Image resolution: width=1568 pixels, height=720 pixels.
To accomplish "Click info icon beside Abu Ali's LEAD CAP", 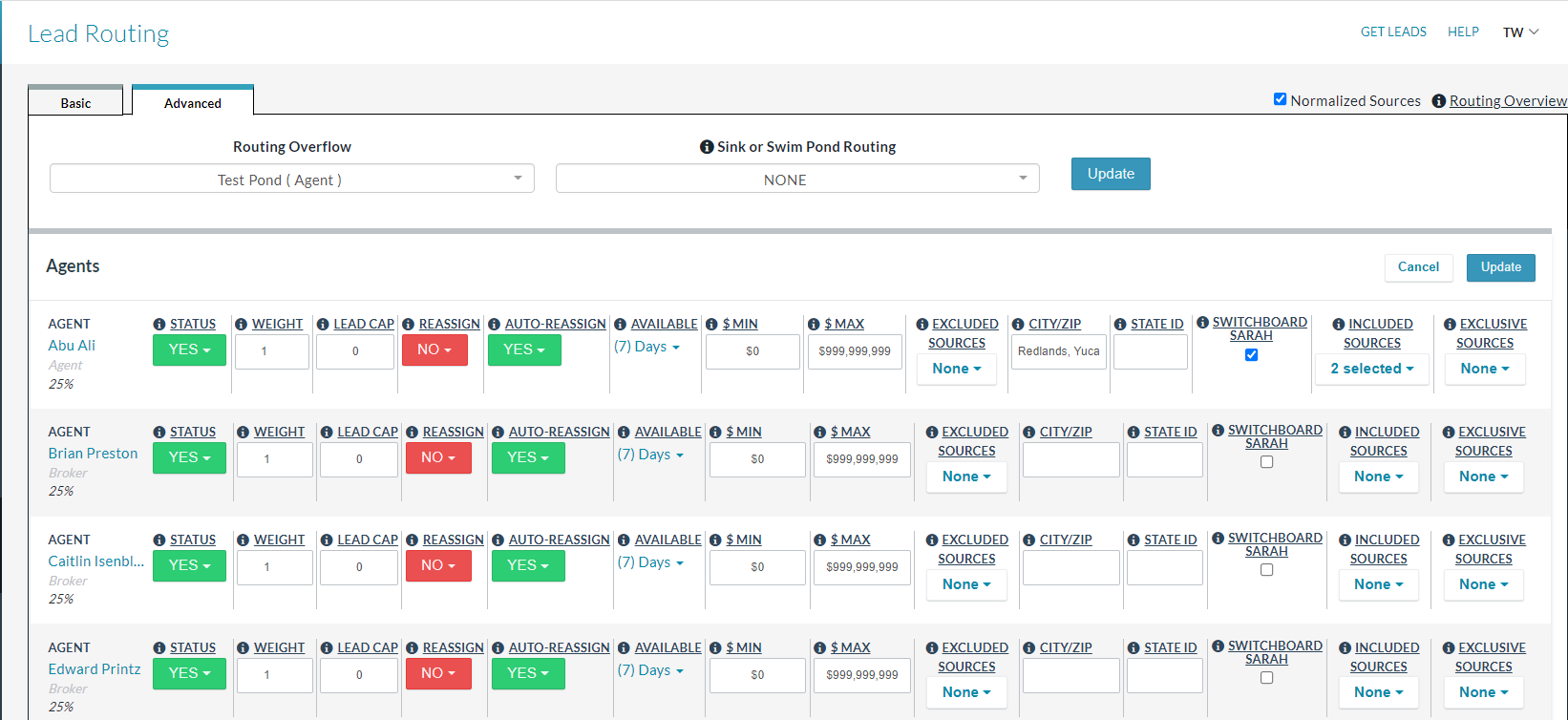I will click(323, 325).
